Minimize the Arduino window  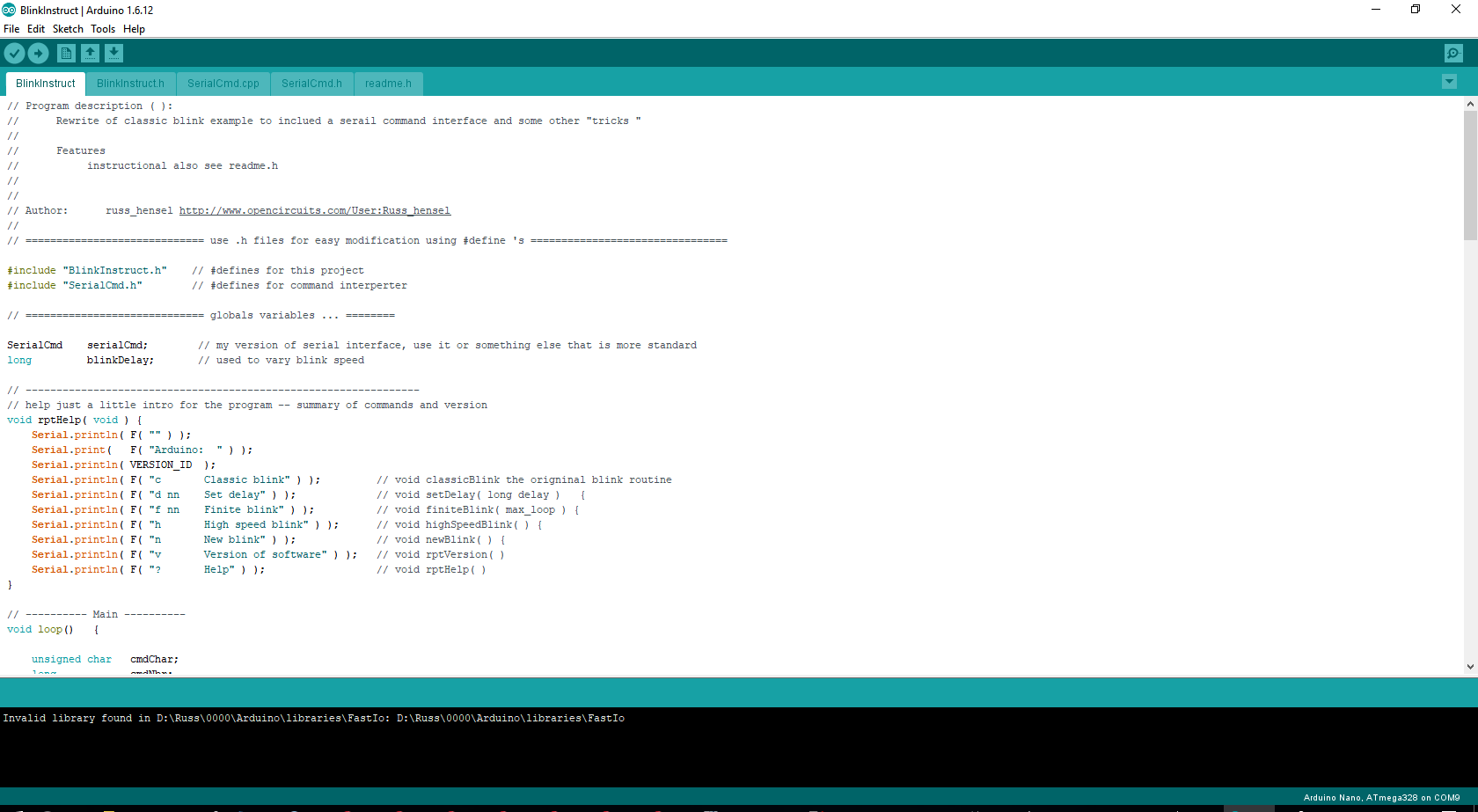[1376, 10]
